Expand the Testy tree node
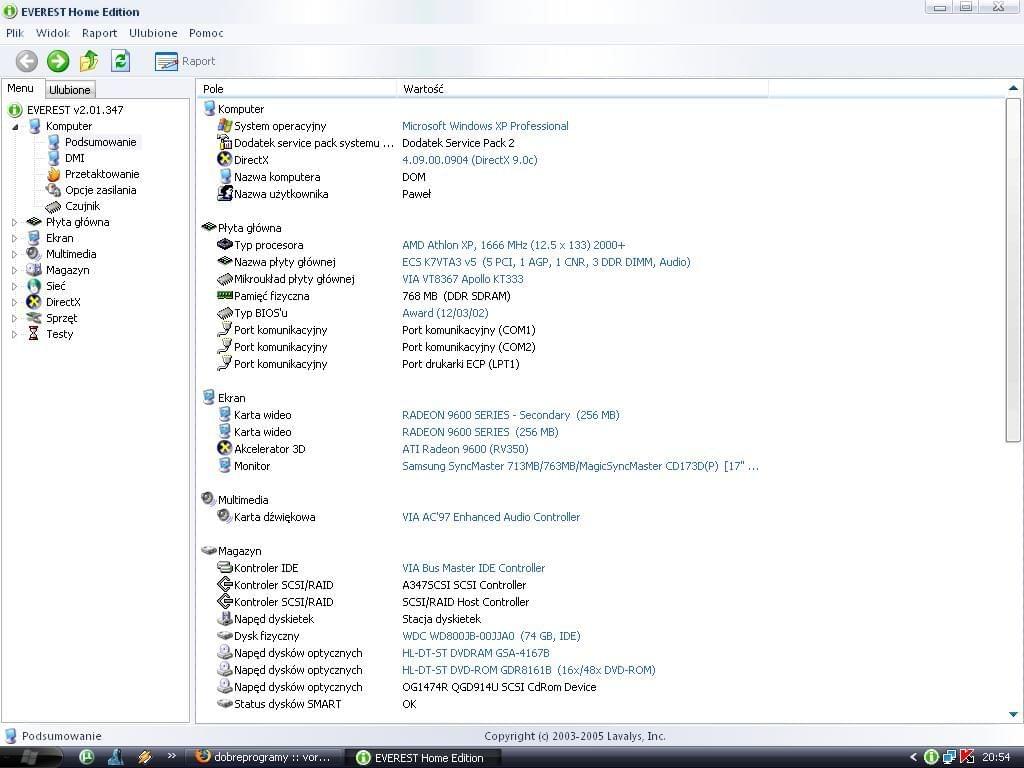Image resolution: width=1024 pixels, height=768 pixels. pyautogui.click(x=14, y=334)
